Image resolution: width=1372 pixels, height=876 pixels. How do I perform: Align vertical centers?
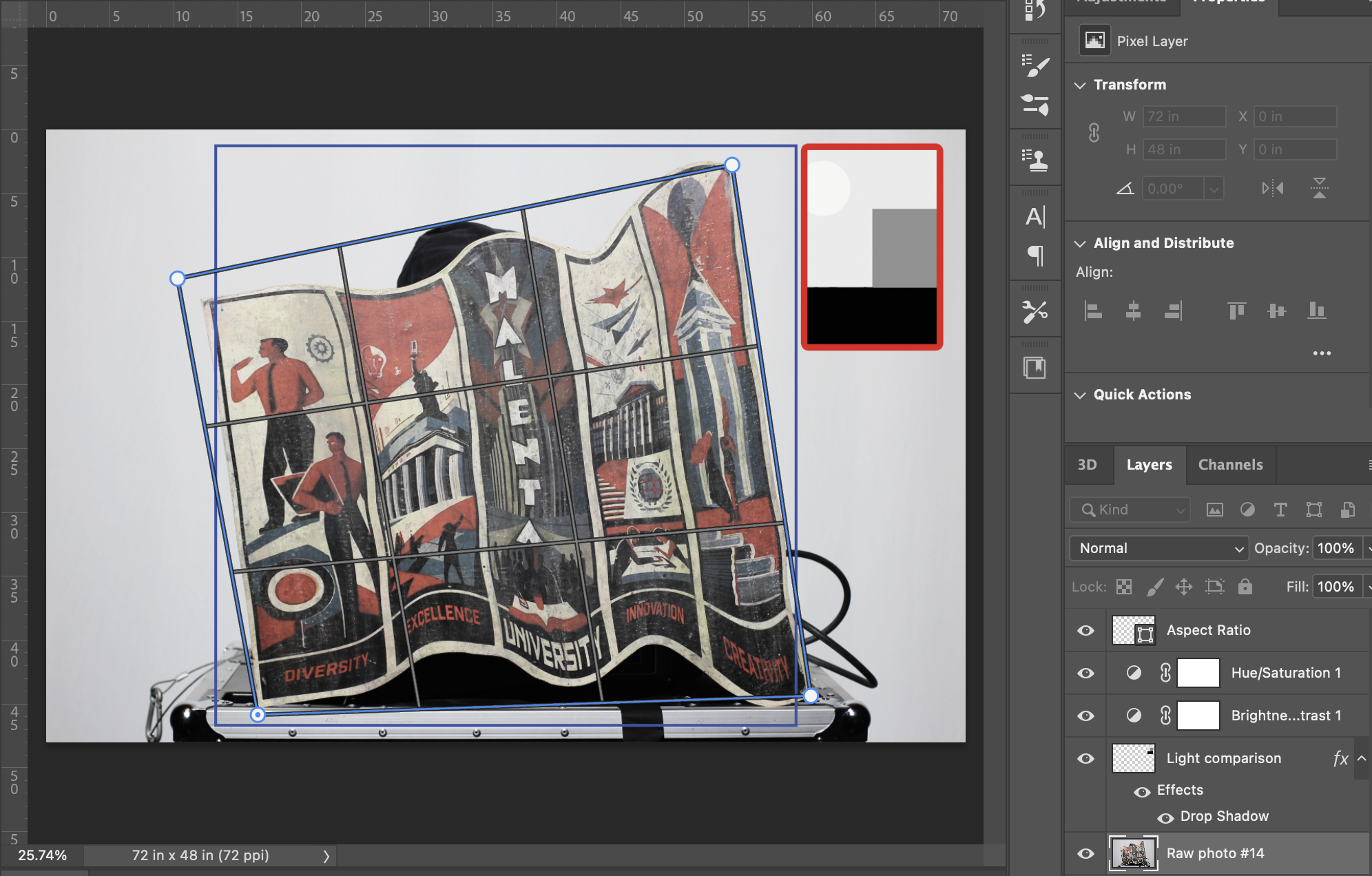point(1276,311)
